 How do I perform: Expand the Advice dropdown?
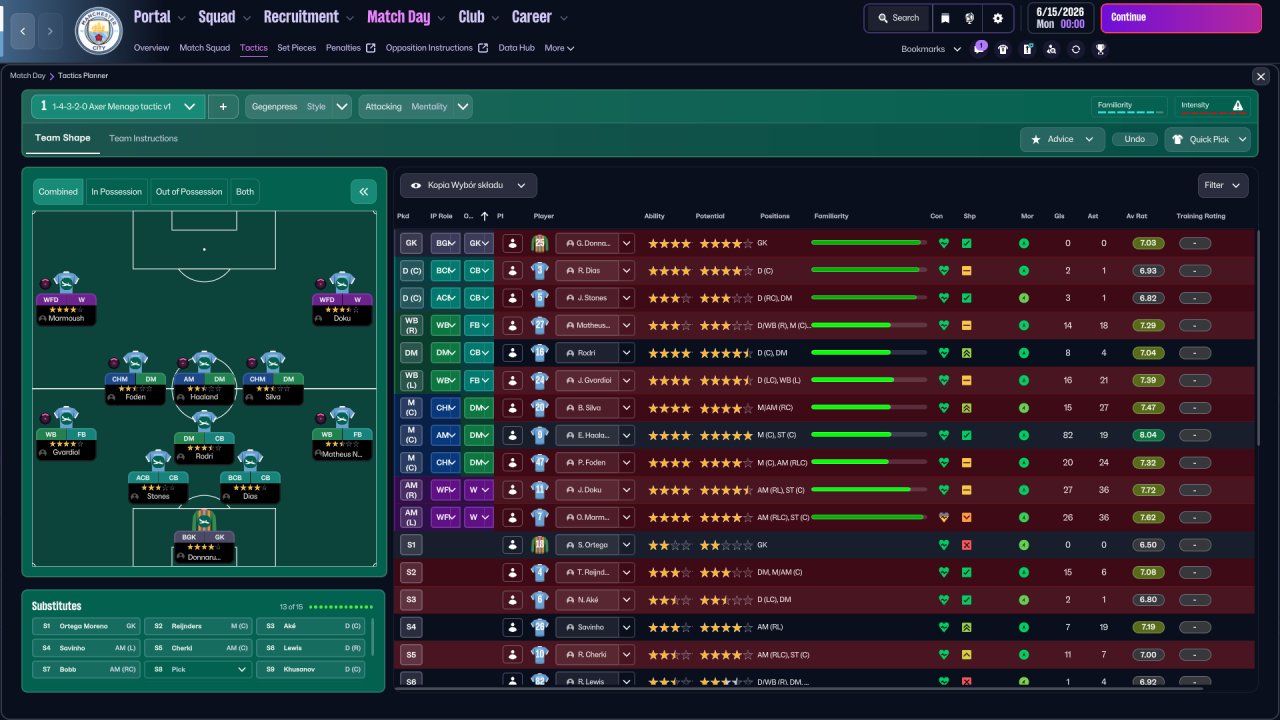[x=1062, y=139]
